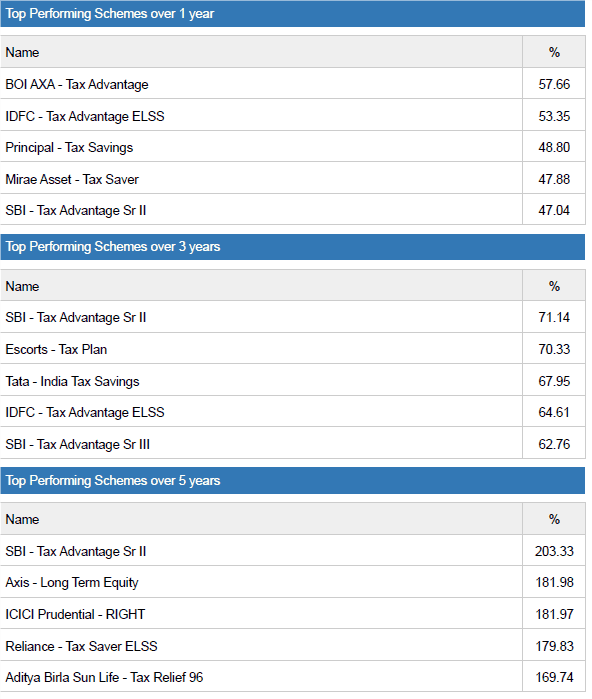Select SBI - Tax Advantage Sr II with 203.33 return
Image resolution: width=592 pixels, height=699 pixels.
pyautogui.click(x=76, y=551)
